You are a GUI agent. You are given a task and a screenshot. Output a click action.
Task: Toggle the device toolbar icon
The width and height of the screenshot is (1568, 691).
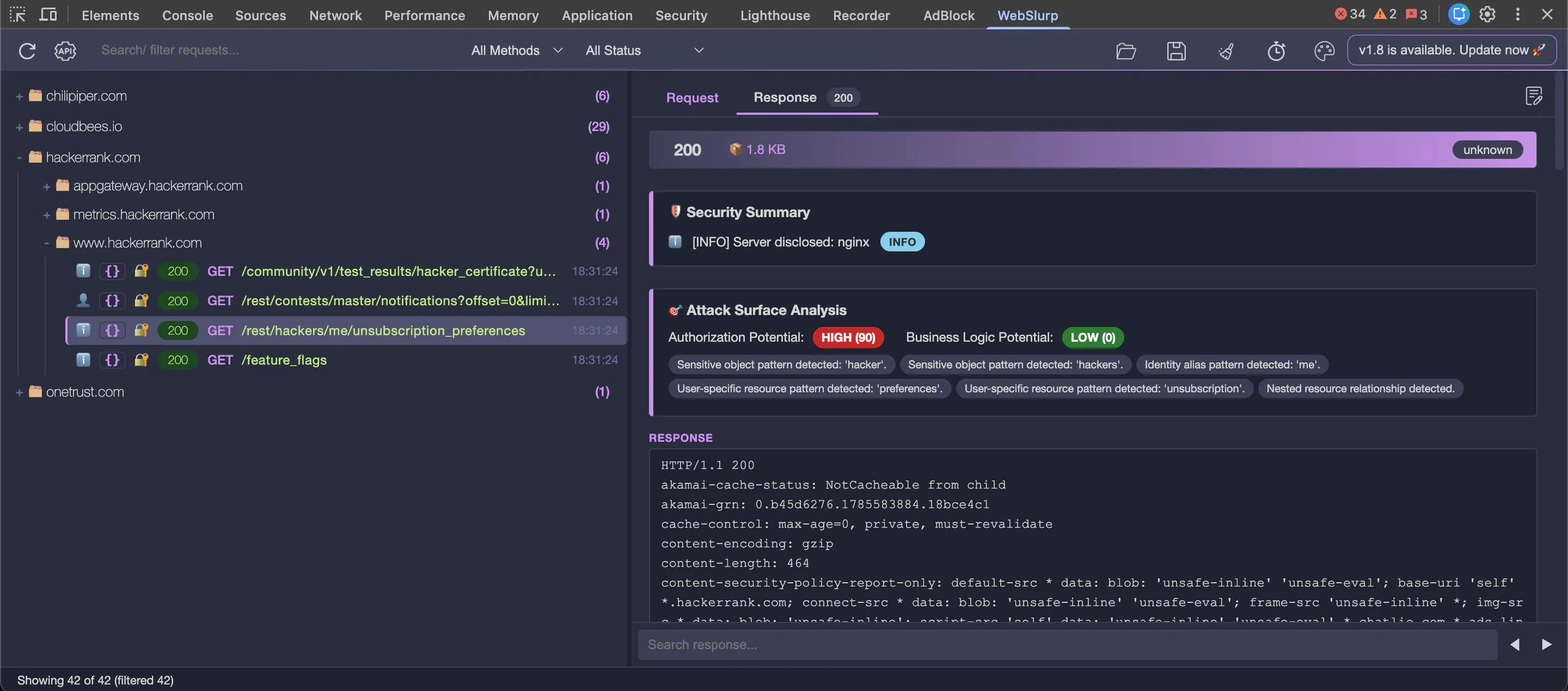tap(48, 15)
